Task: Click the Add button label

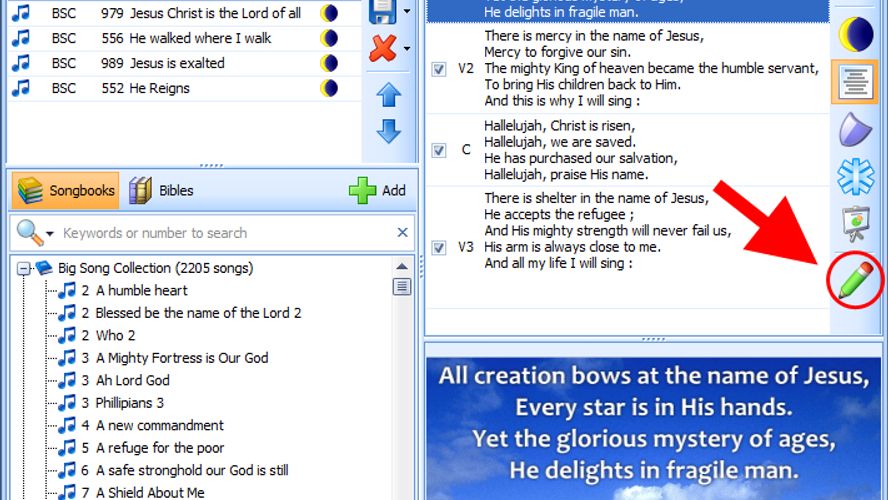Action: pos(394,190)
